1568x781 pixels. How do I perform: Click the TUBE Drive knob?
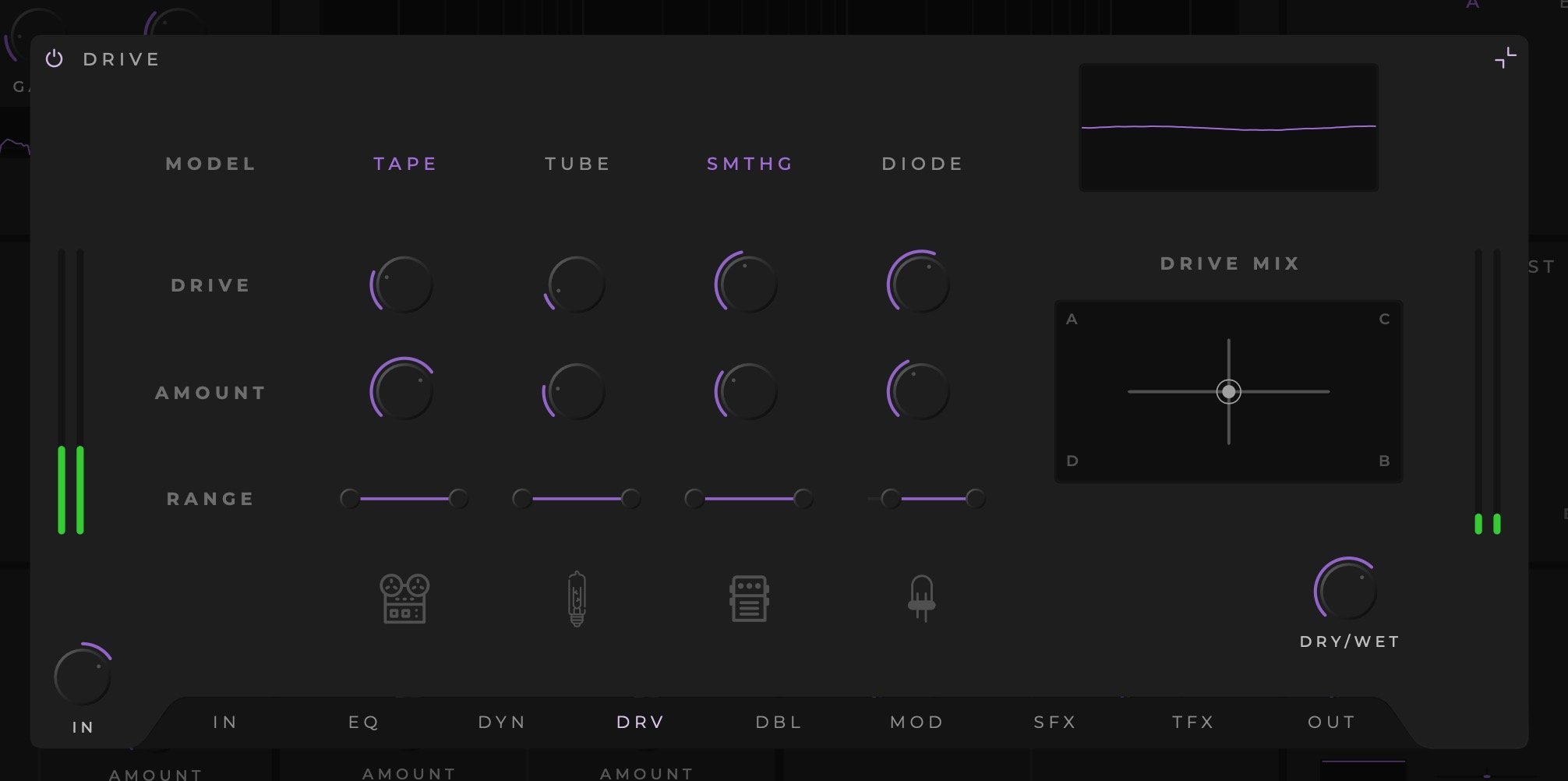click(x=576, y=284)
